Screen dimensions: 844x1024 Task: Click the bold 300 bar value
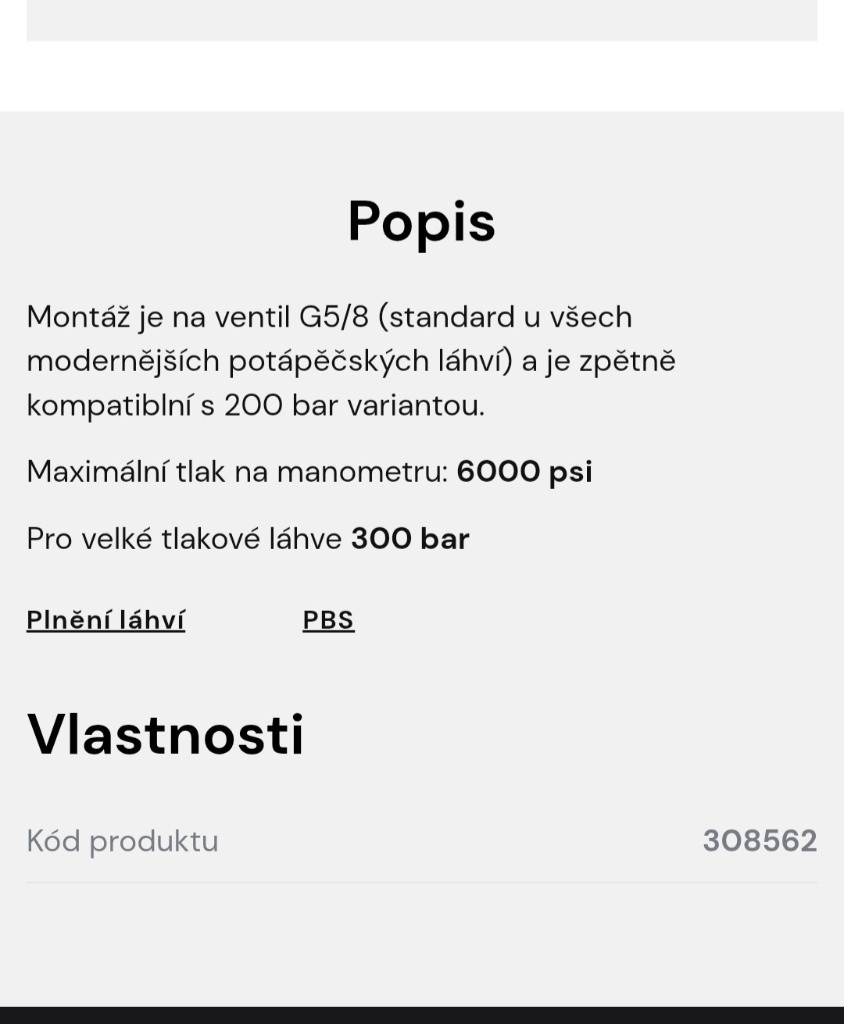tap(409, 539)
